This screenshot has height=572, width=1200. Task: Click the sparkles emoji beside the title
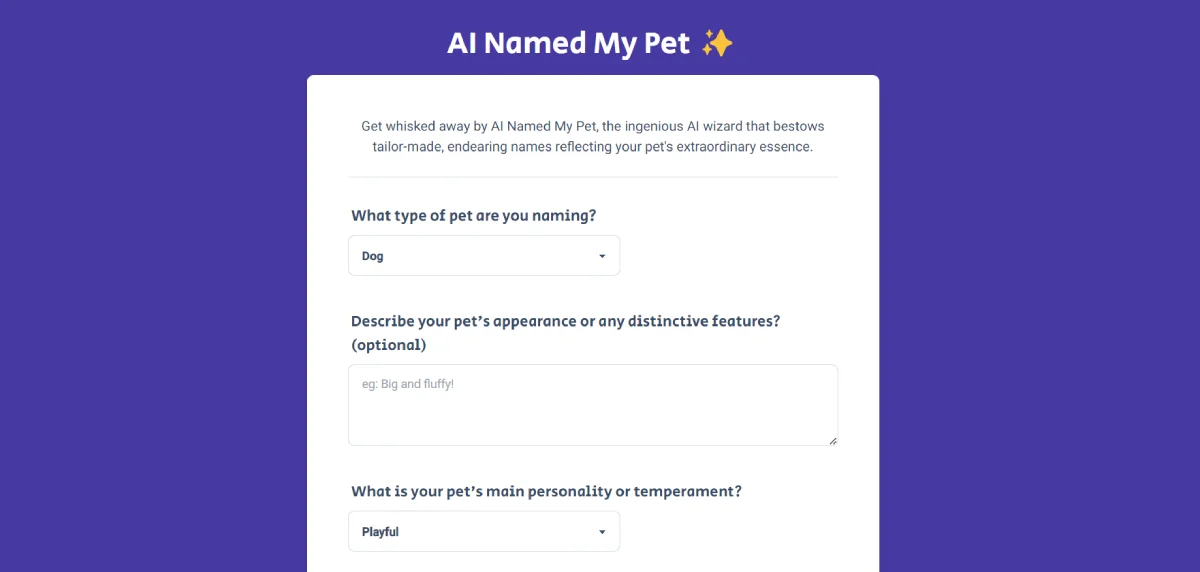(717, 43)
